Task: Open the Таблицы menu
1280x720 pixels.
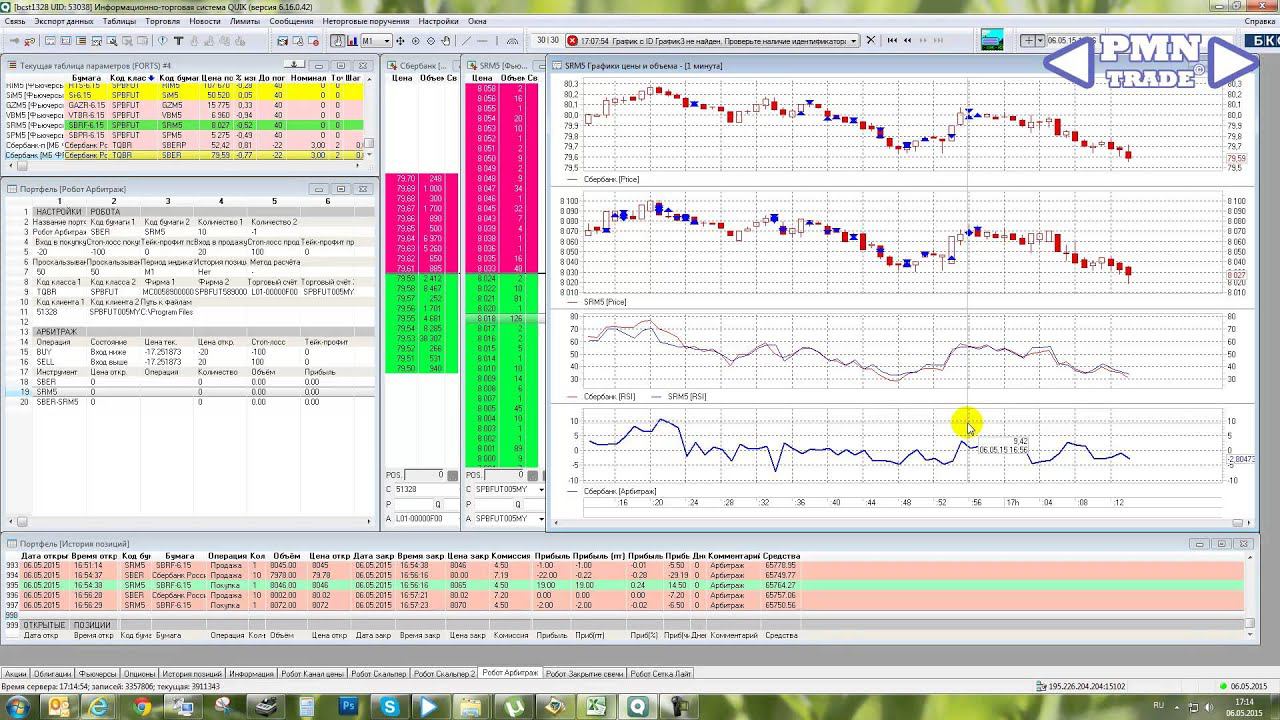Action: point(119,20)
